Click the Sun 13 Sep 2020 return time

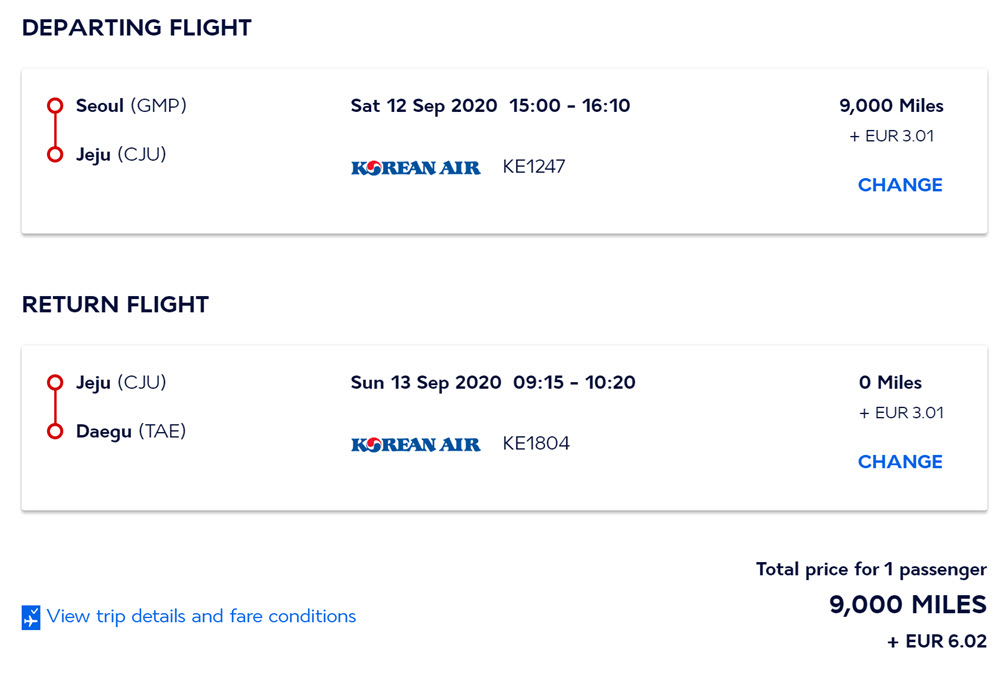click(493, 383)
